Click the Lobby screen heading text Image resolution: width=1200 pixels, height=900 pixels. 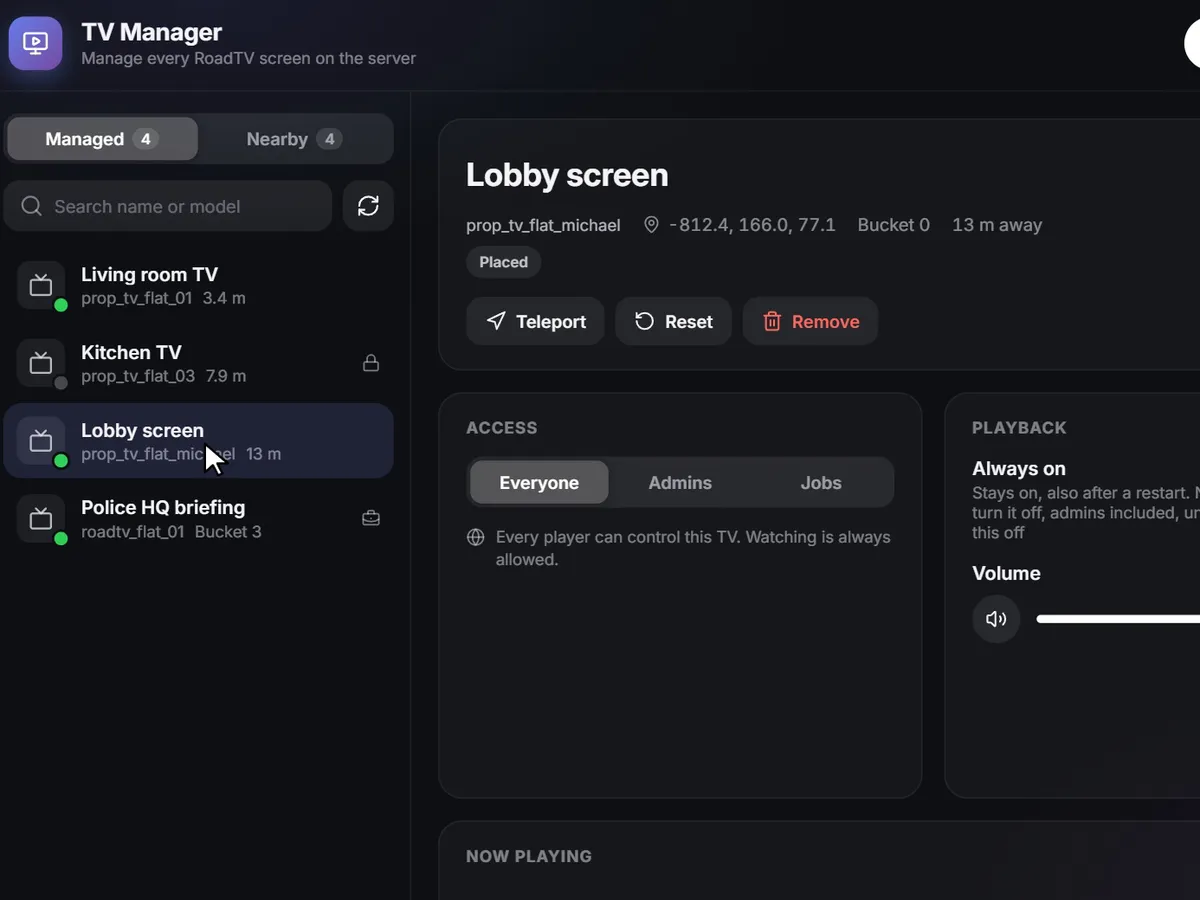click(x=567, y=175)
